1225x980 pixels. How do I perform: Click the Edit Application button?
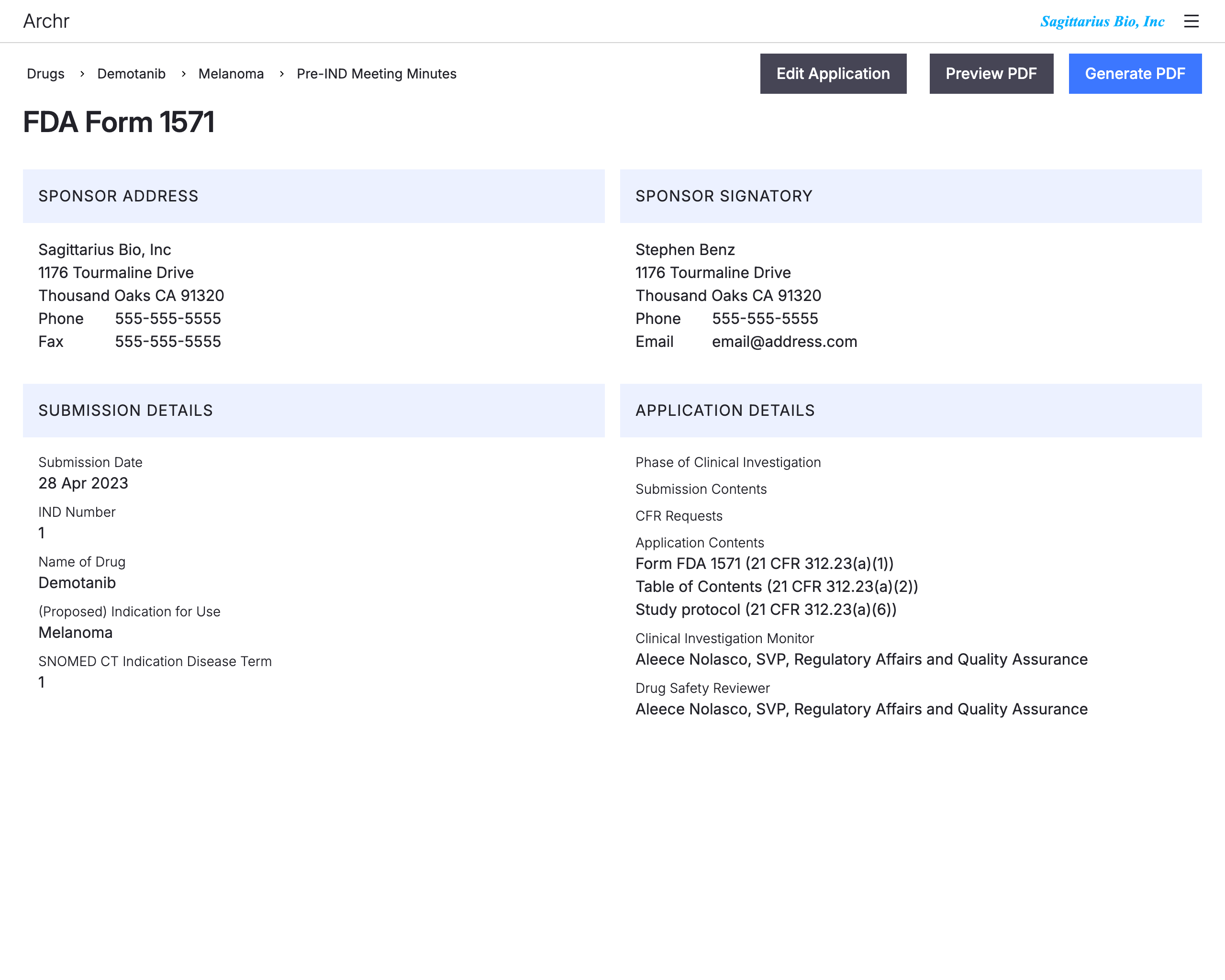[x=833, y=73]
